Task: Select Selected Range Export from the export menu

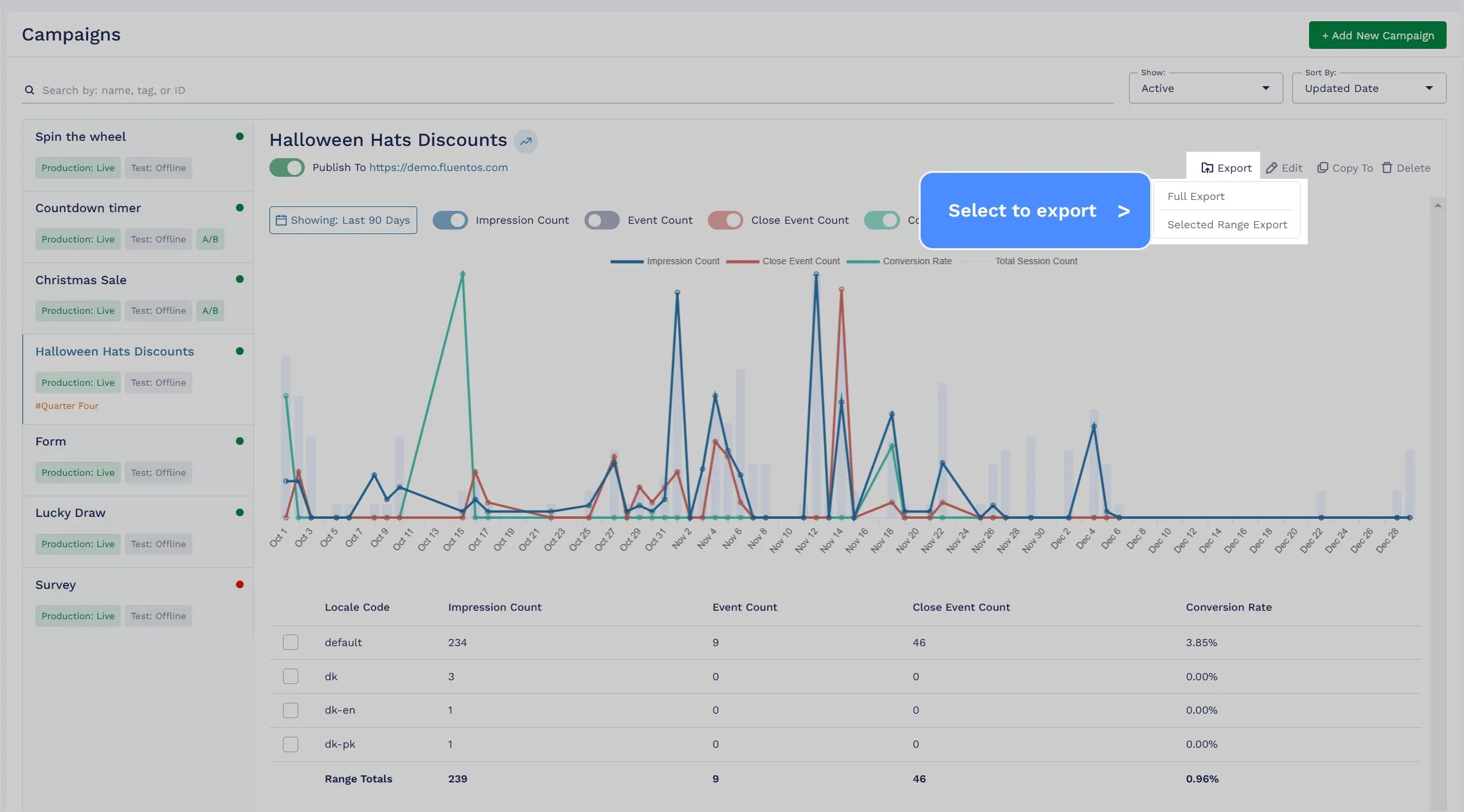Action: coord(1227,225)
